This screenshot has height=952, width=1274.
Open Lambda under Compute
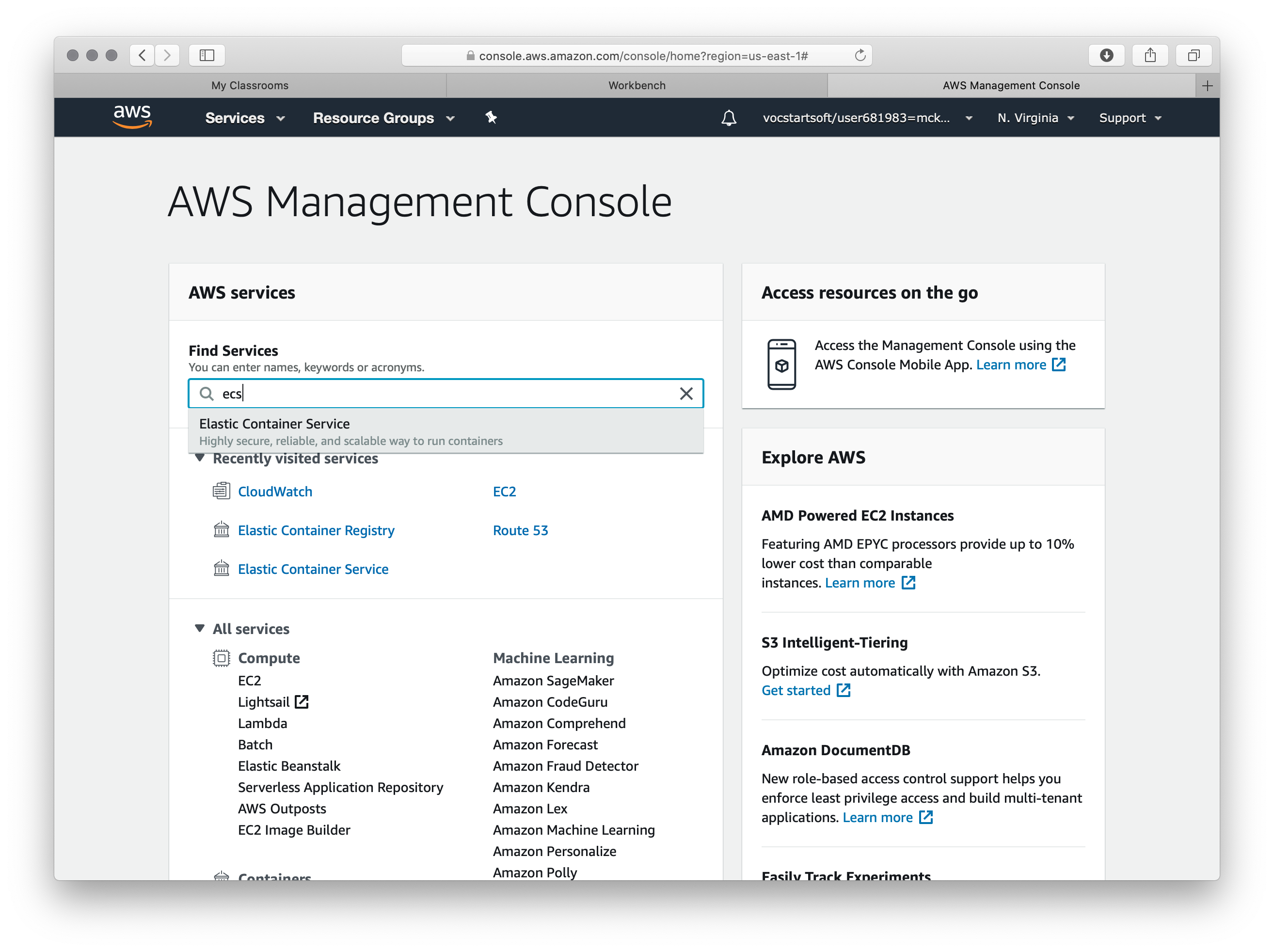[263, 723]
